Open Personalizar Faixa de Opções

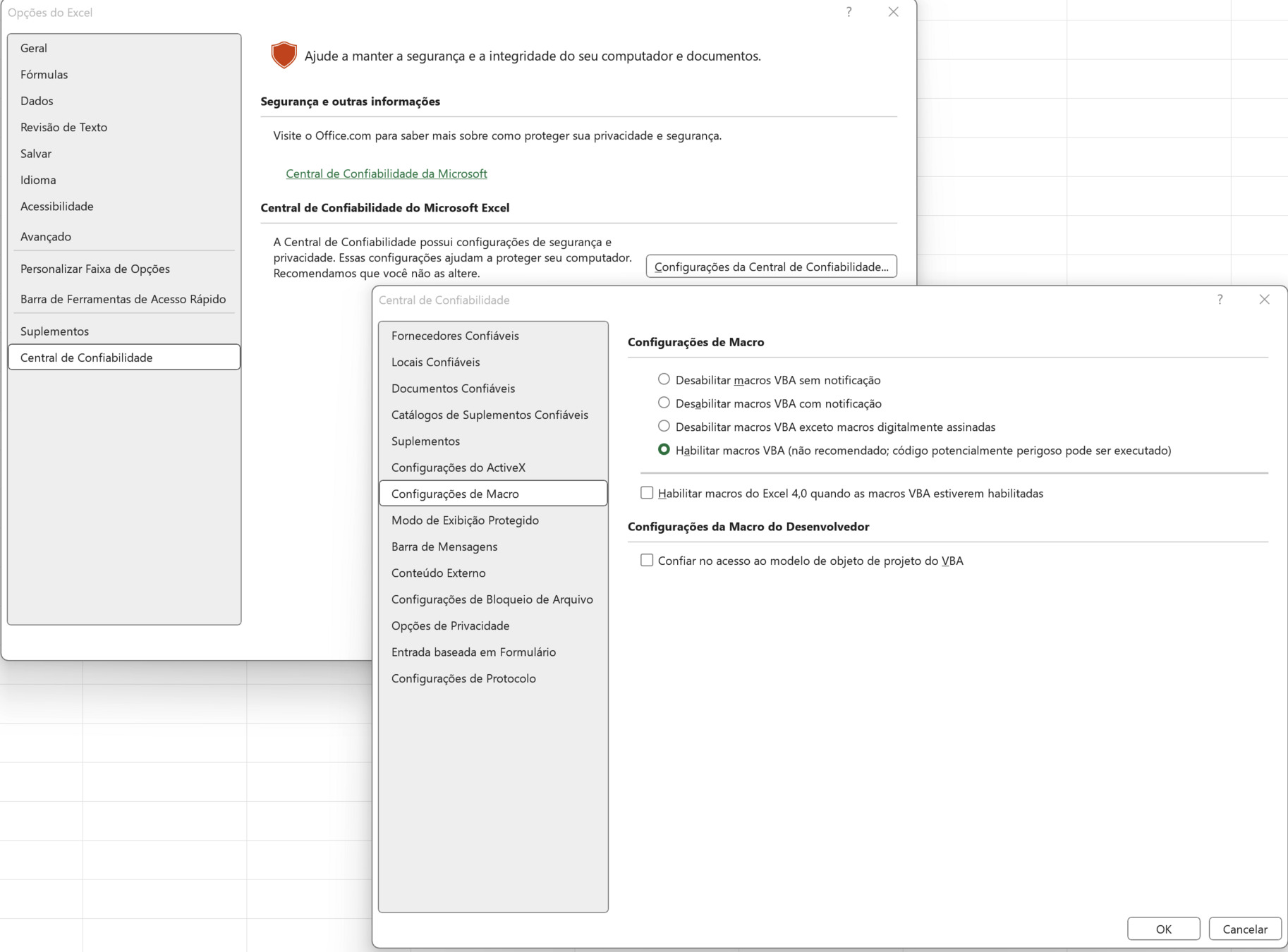pyautogui.click(x=124, y=269)
